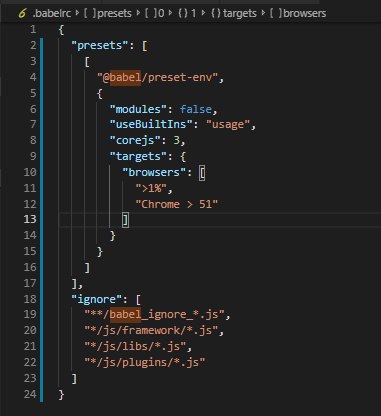Screen dimensions: 381x416
Task: Click the Babel file icon in breadcrumb
Action: [22, 13]
